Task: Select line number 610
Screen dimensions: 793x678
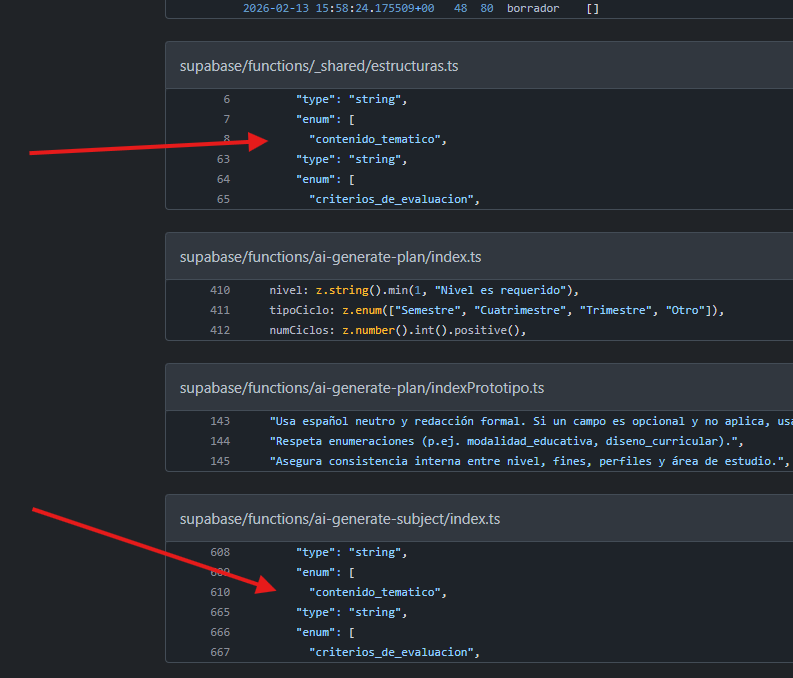Action: tap(220, 592)
